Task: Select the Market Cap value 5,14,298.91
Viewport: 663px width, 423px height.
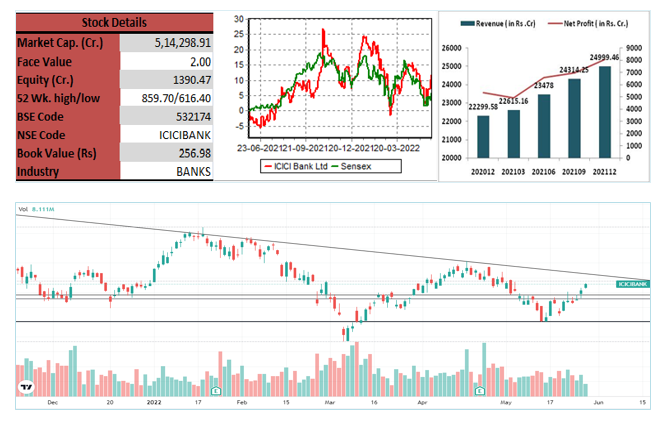Action: click(183, 43)
